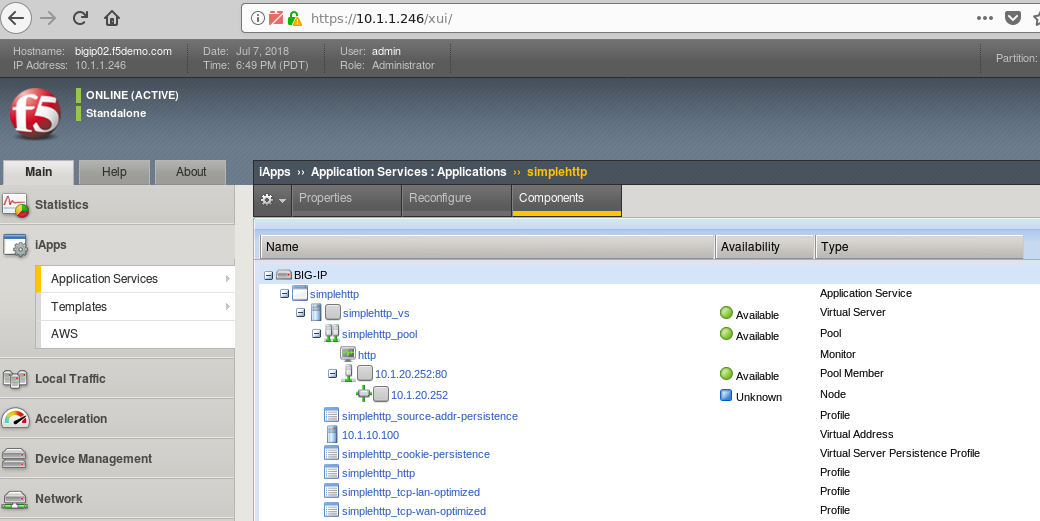
Task: Click the browser Back arrow button
Action: [16, 18]
